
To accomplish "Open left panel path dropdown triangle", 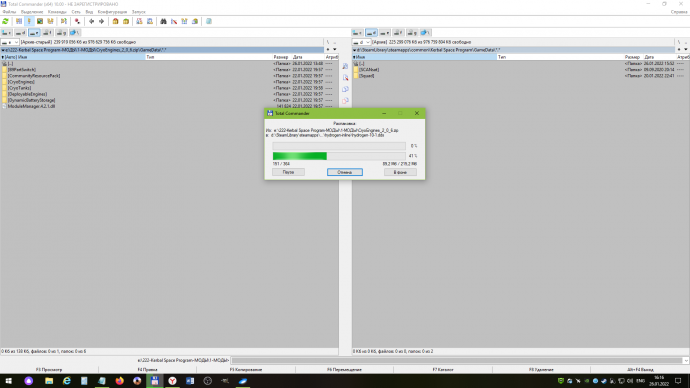I will click(x=3, y=50).
